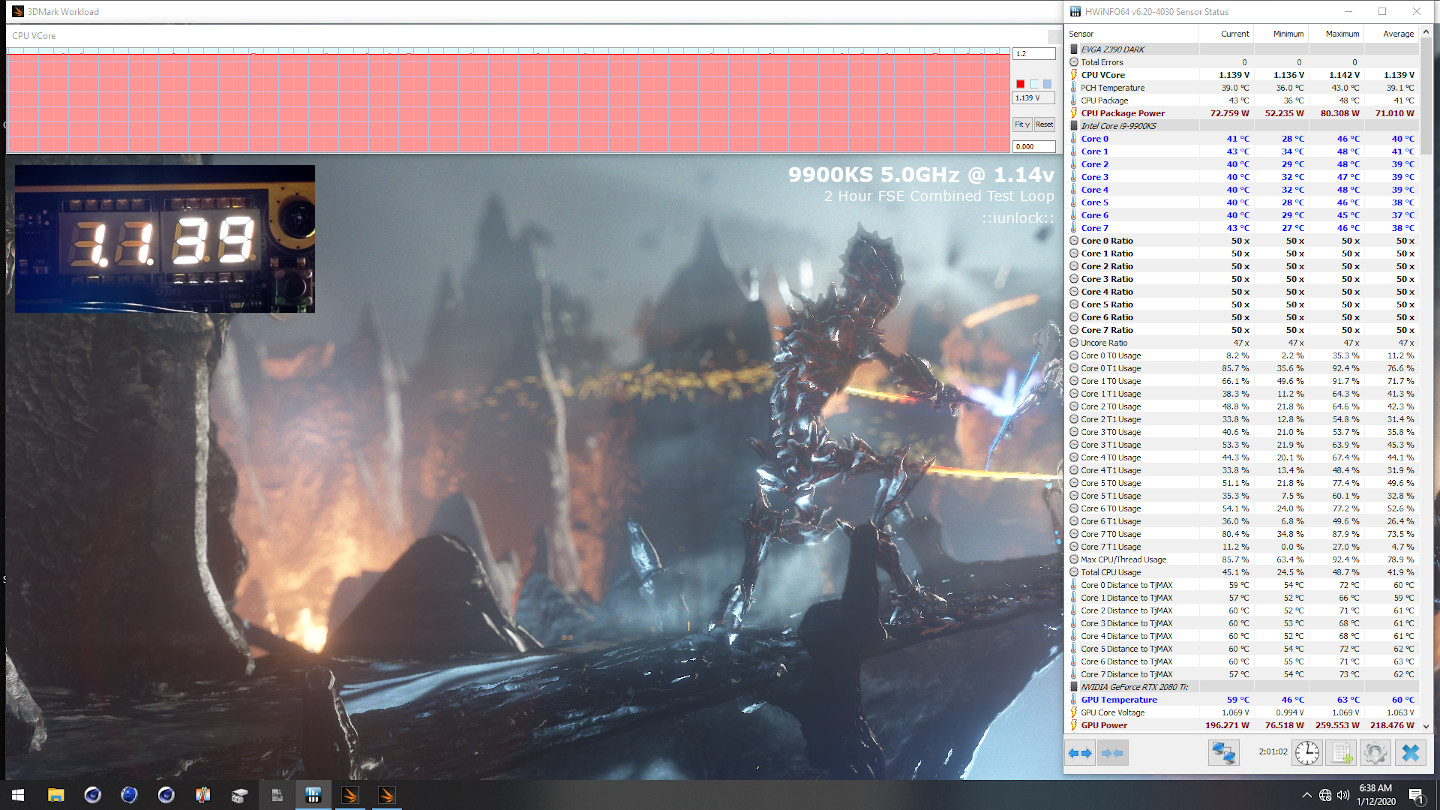Click the light blue graph color swatch
The width and height of the screenshot is (1440, 810).
[1047, 84]
